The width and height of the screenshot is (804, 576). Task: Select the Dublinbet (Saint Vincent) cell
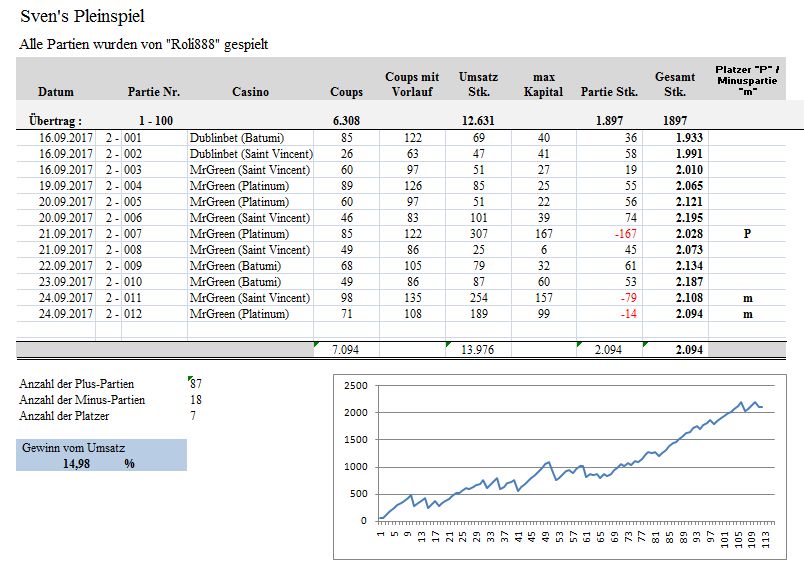[x=251, y=153]
